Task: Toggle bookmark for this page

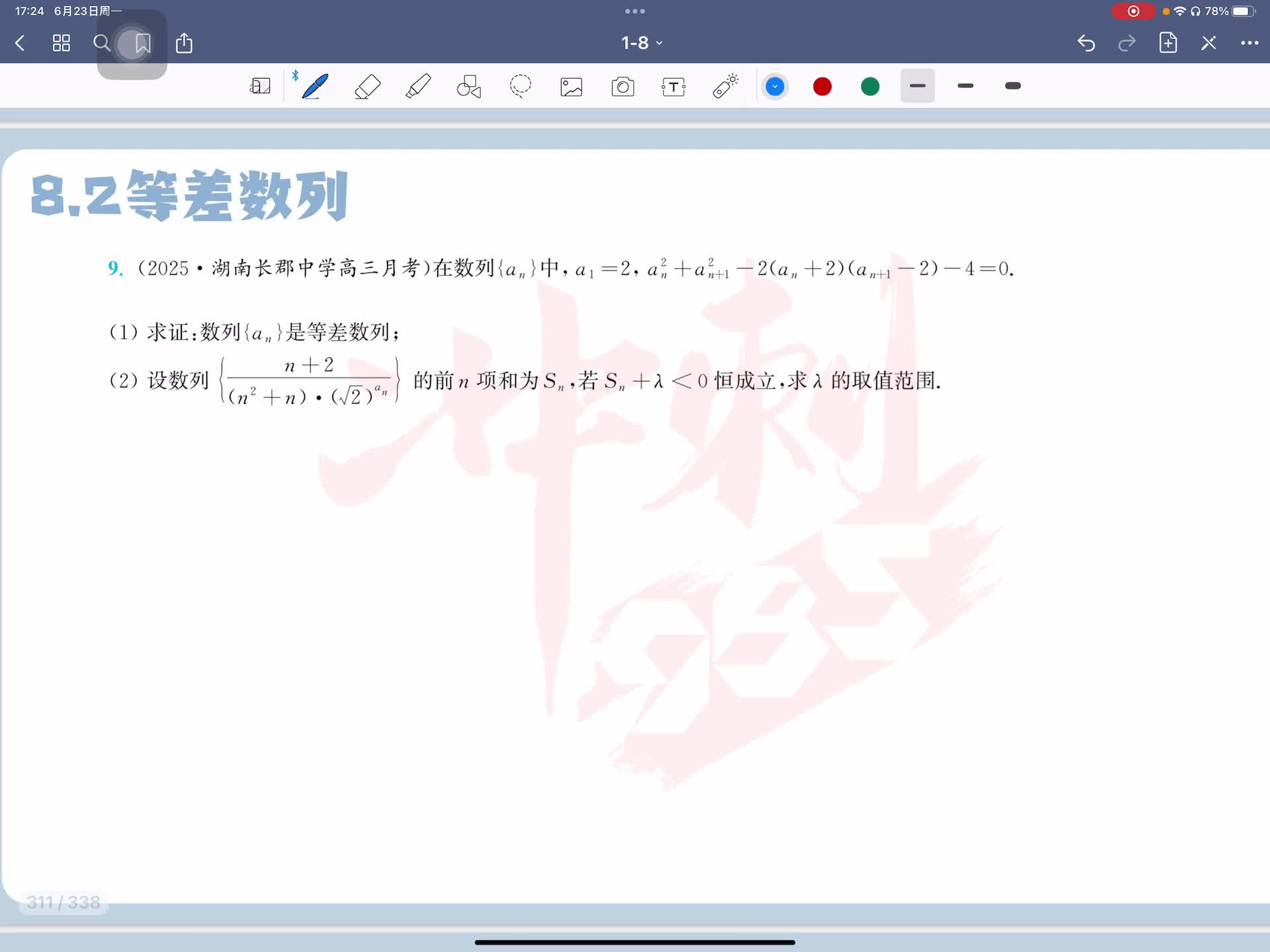Action: 142,44
